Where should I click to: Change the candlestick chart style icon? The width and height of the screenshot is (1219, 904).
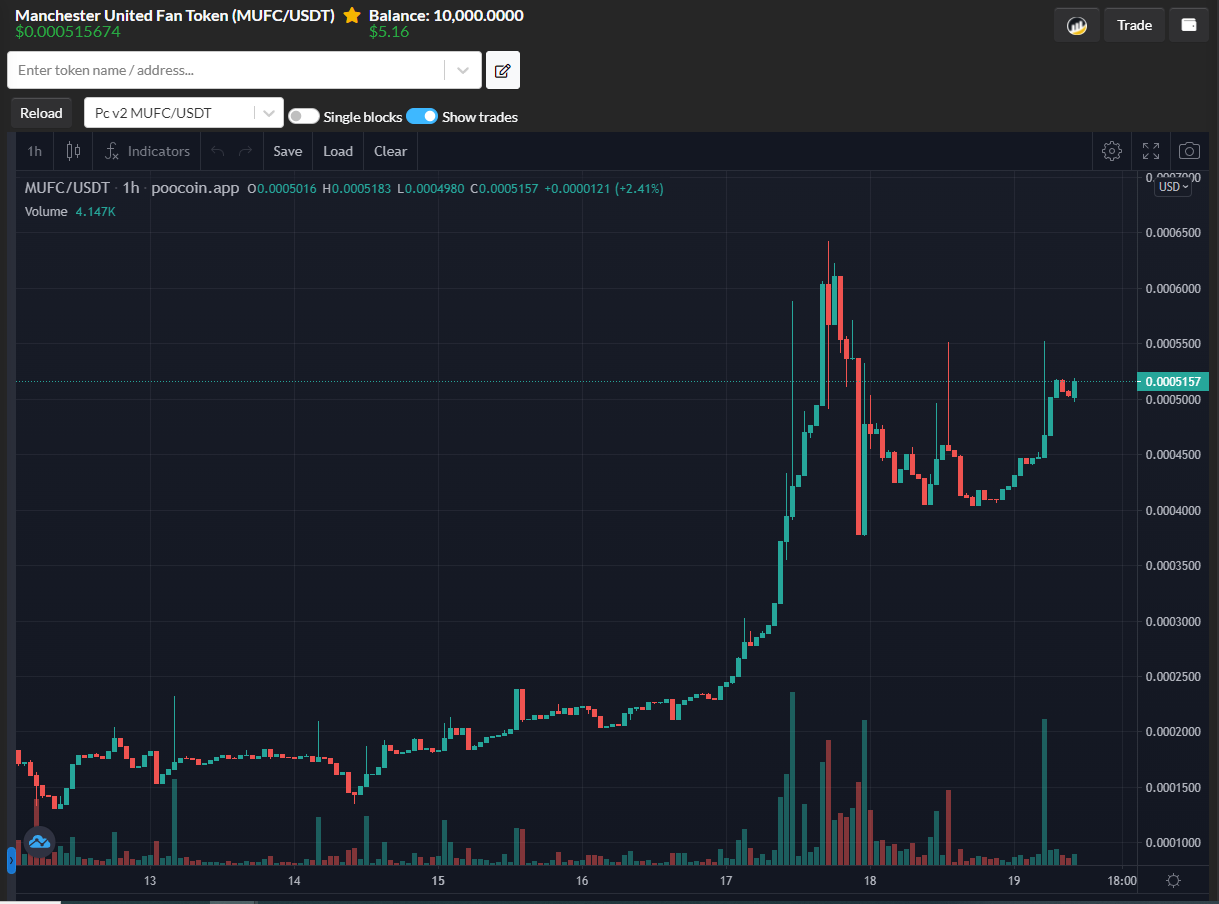73,151
